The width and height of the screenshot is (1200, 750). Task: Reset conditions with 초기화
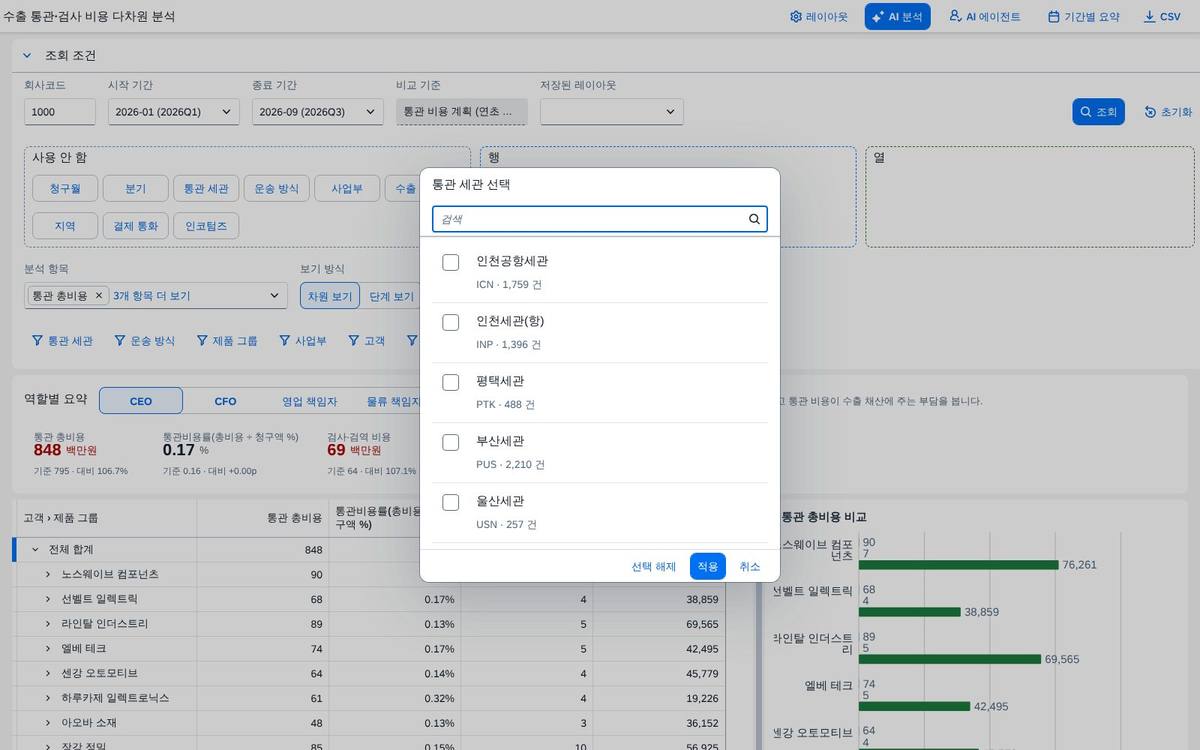pyautogui.click(x=1168, y=112)
